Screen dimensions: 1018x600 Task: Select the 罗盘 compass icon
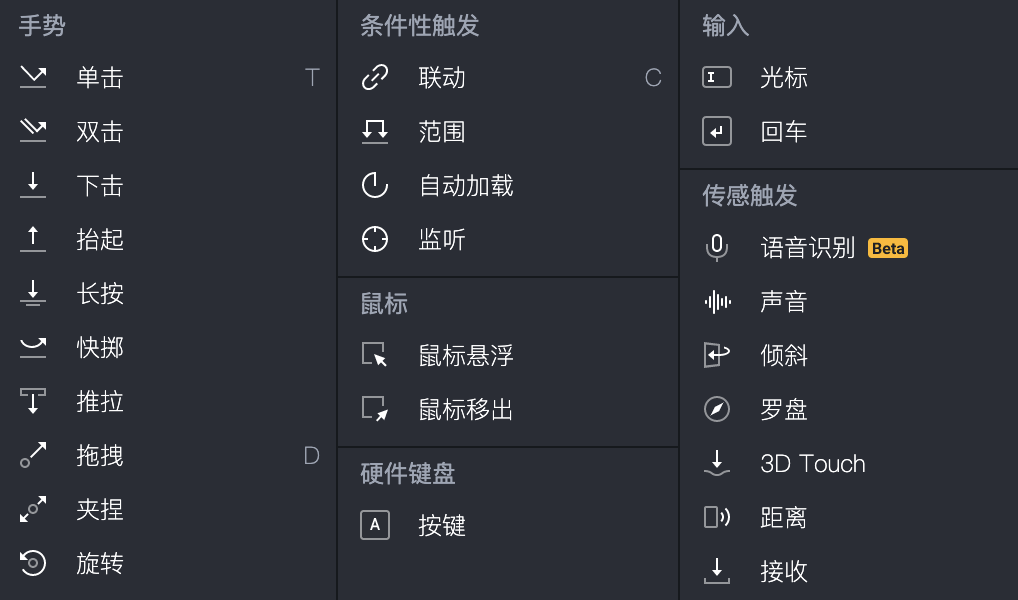(x=717, y=410)
